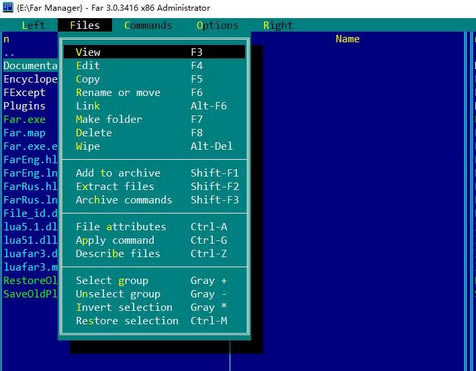
Task: Close the open Files menu header
Action: pos(85,25)
